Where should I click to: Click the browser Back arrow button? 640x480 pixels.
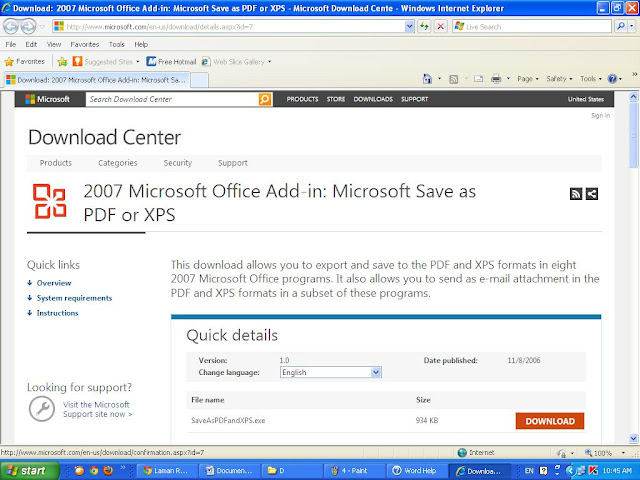[x=11, y=27]
